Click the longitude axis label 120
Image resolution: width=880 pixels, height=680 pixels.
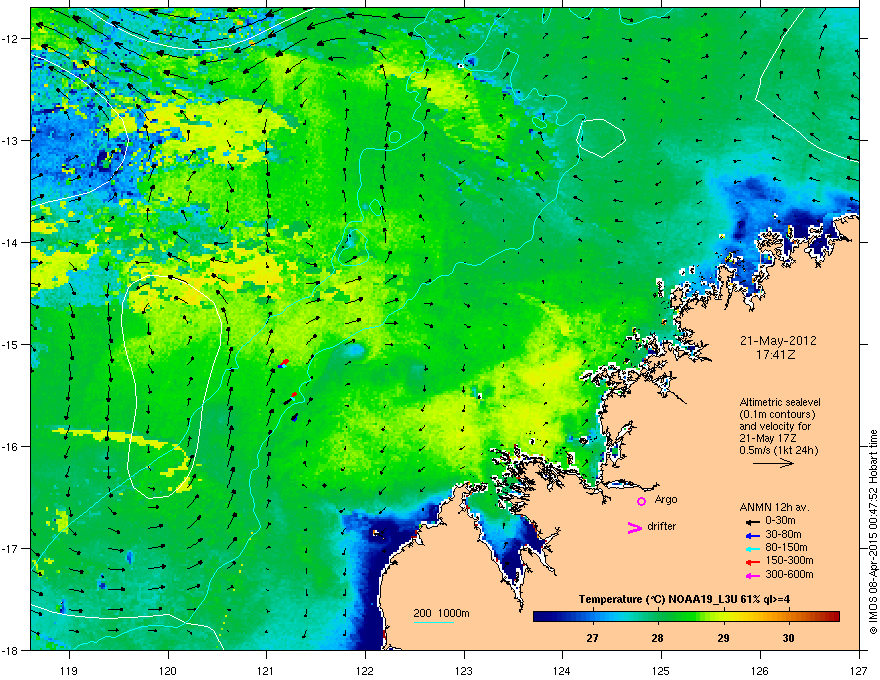(168, 670)
